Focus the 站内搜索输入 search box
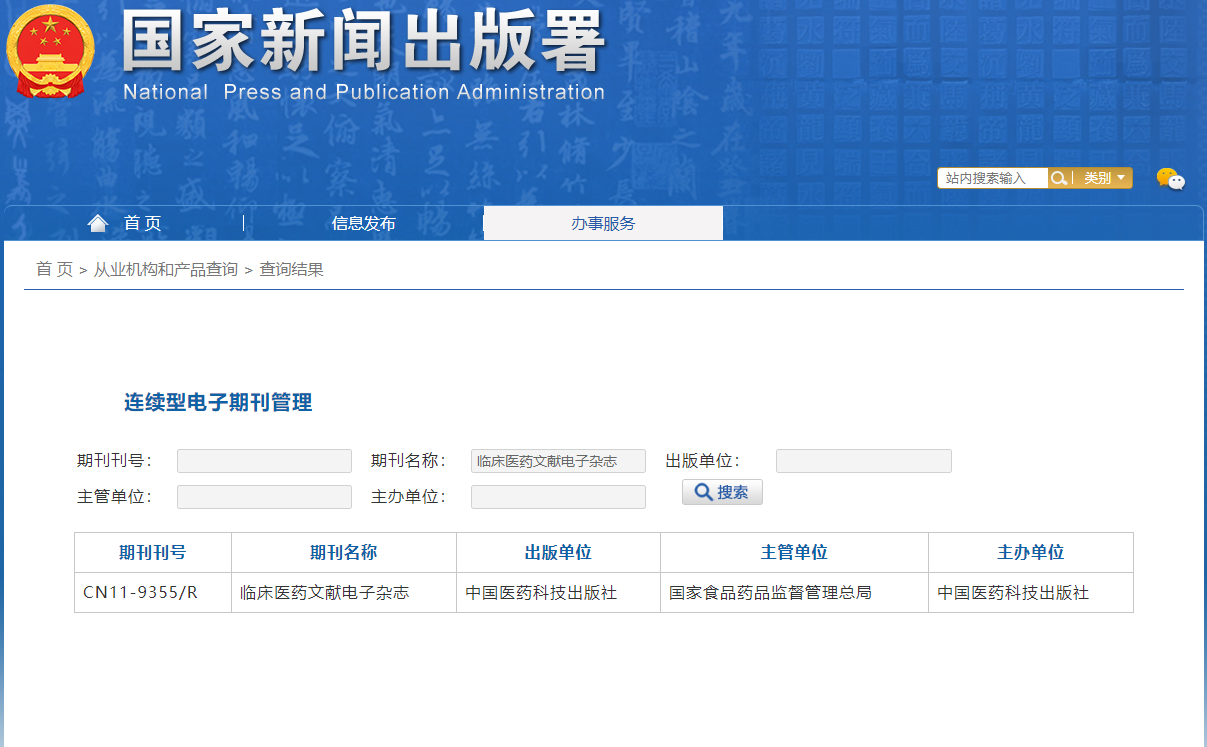The image size is (1207, 747). click(x=992, y=178)
